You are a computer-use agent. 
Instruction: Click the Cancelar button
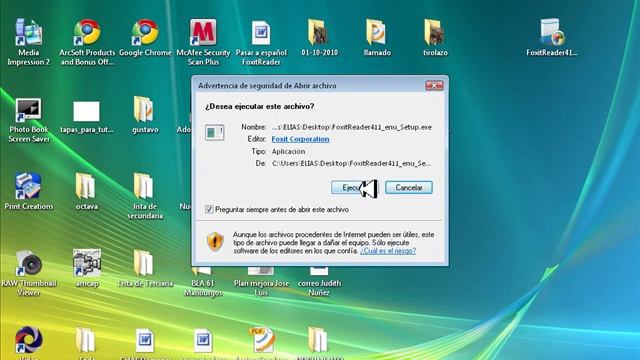point(409,188)
